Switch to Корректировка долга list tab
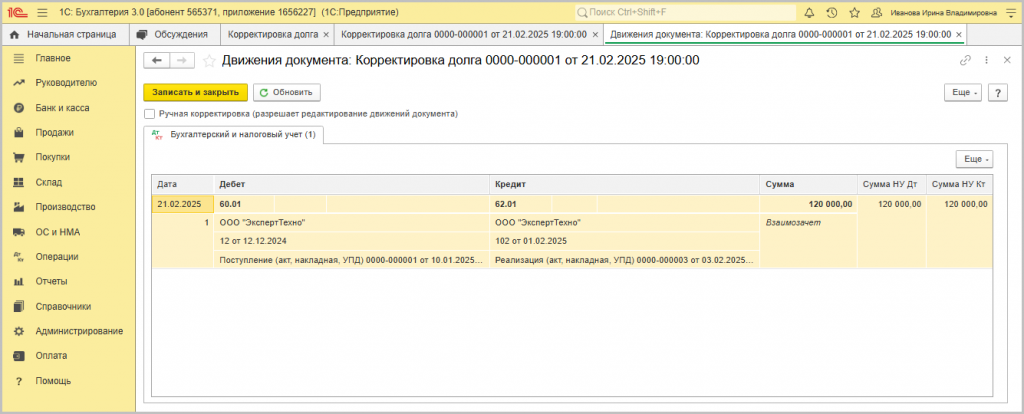 272,34
